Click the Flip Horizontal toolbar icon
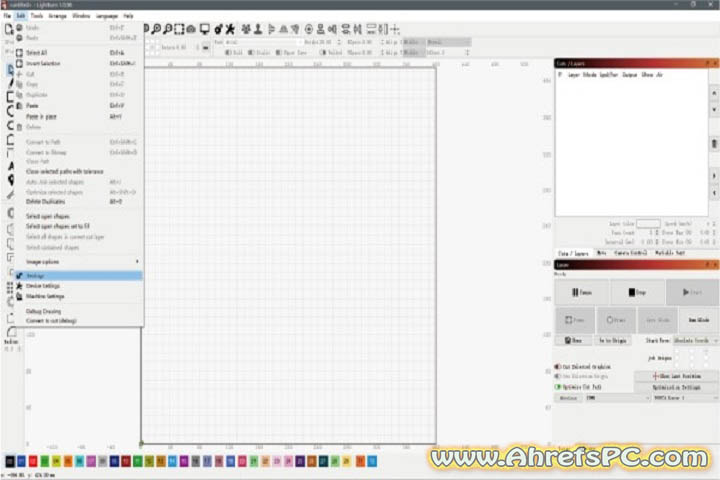 point(272,29)
